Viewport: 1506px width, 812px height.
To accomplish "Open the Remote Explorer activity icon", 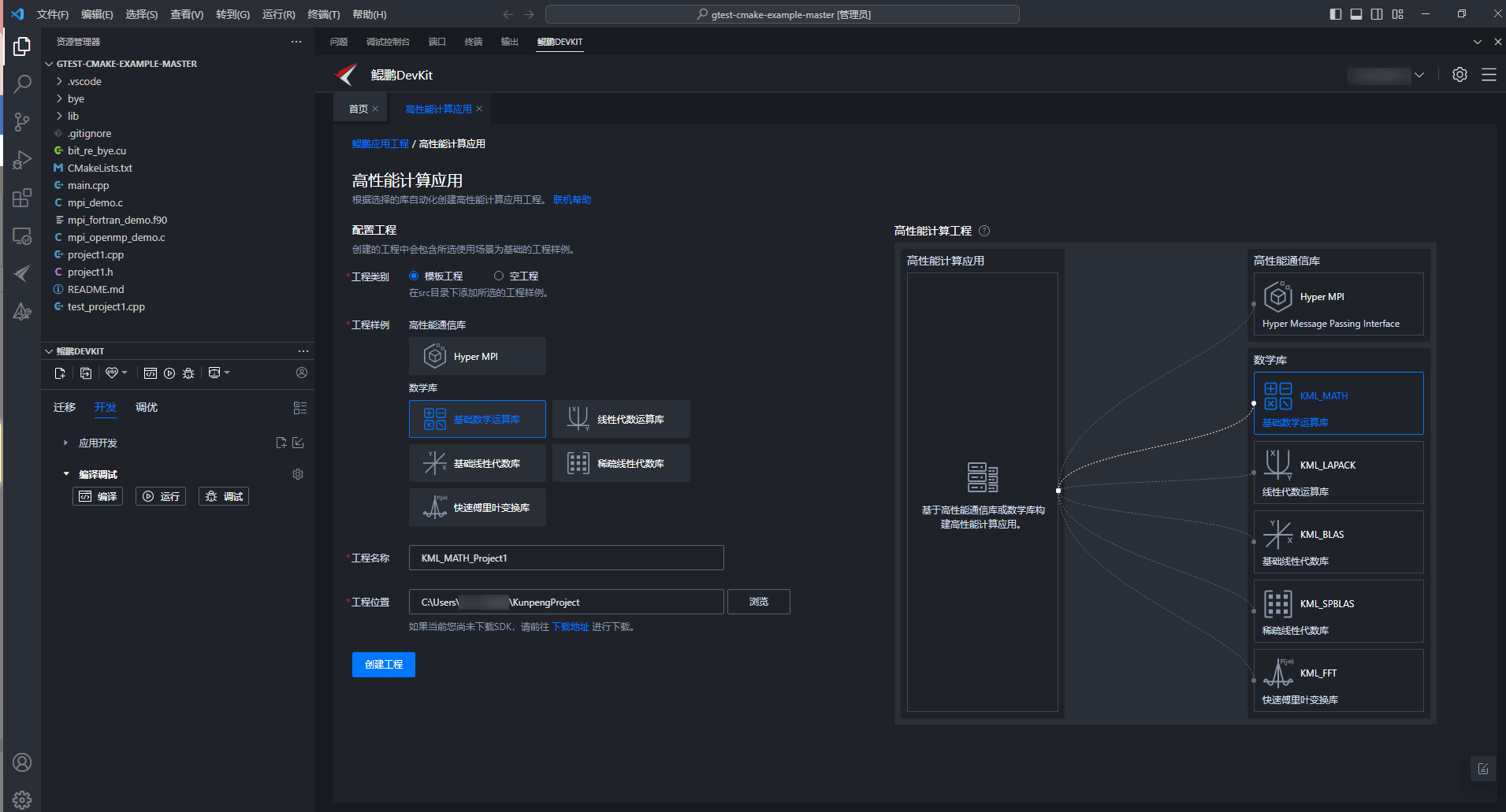I will (22, 235).
